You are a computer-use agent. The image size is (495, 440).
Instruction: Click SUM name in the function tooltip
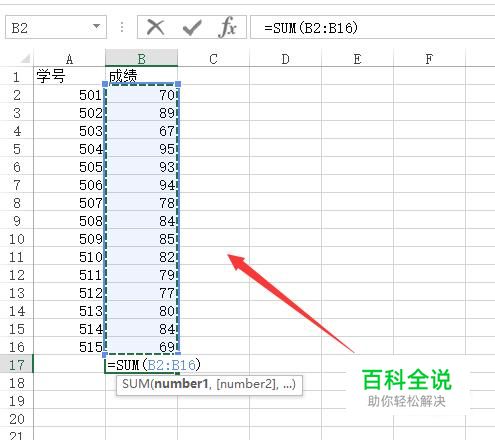pos(136,384)
